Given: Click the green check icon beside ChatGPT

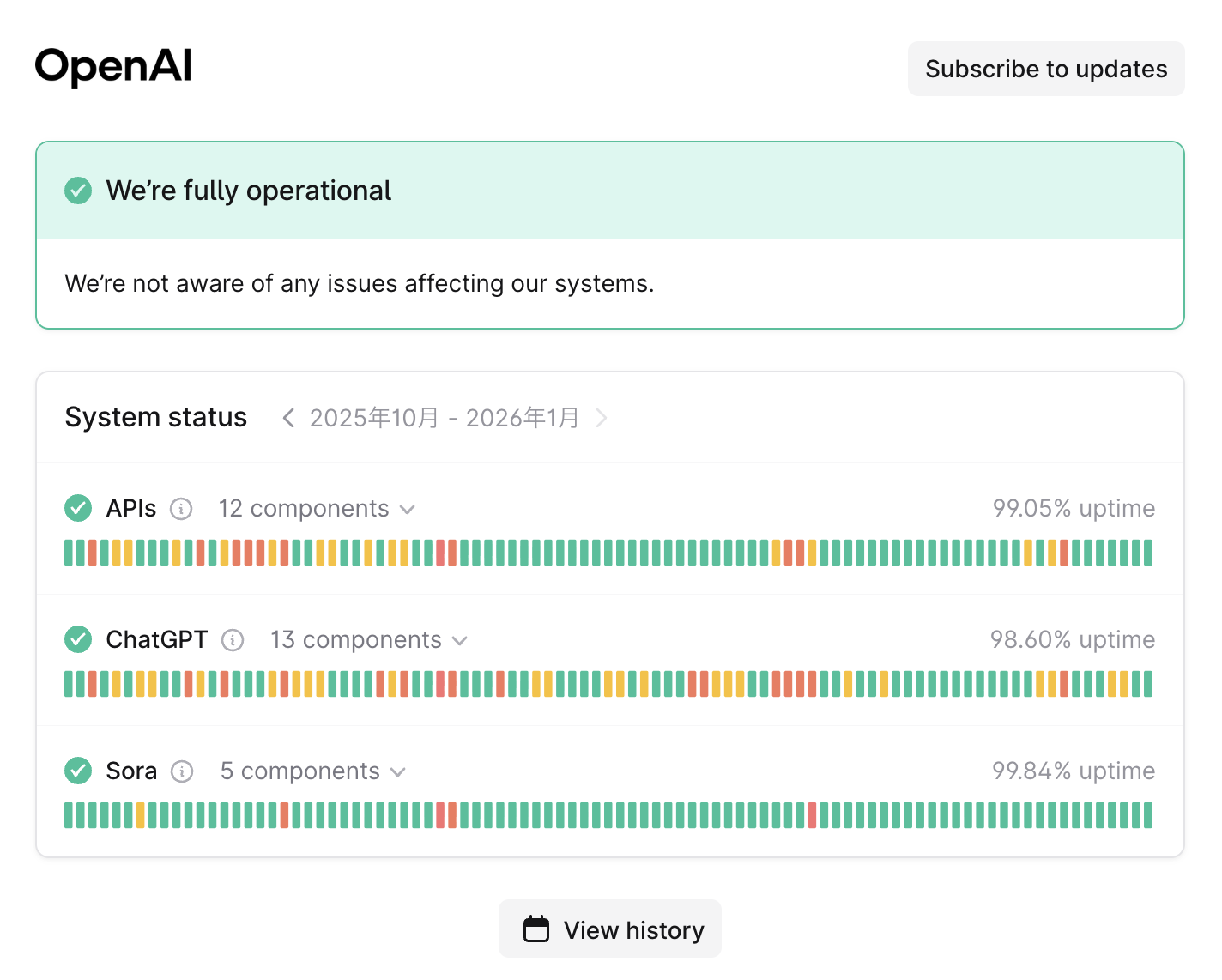Looking at the screenshot, I should pyautogui.click(x=78, y=639).
